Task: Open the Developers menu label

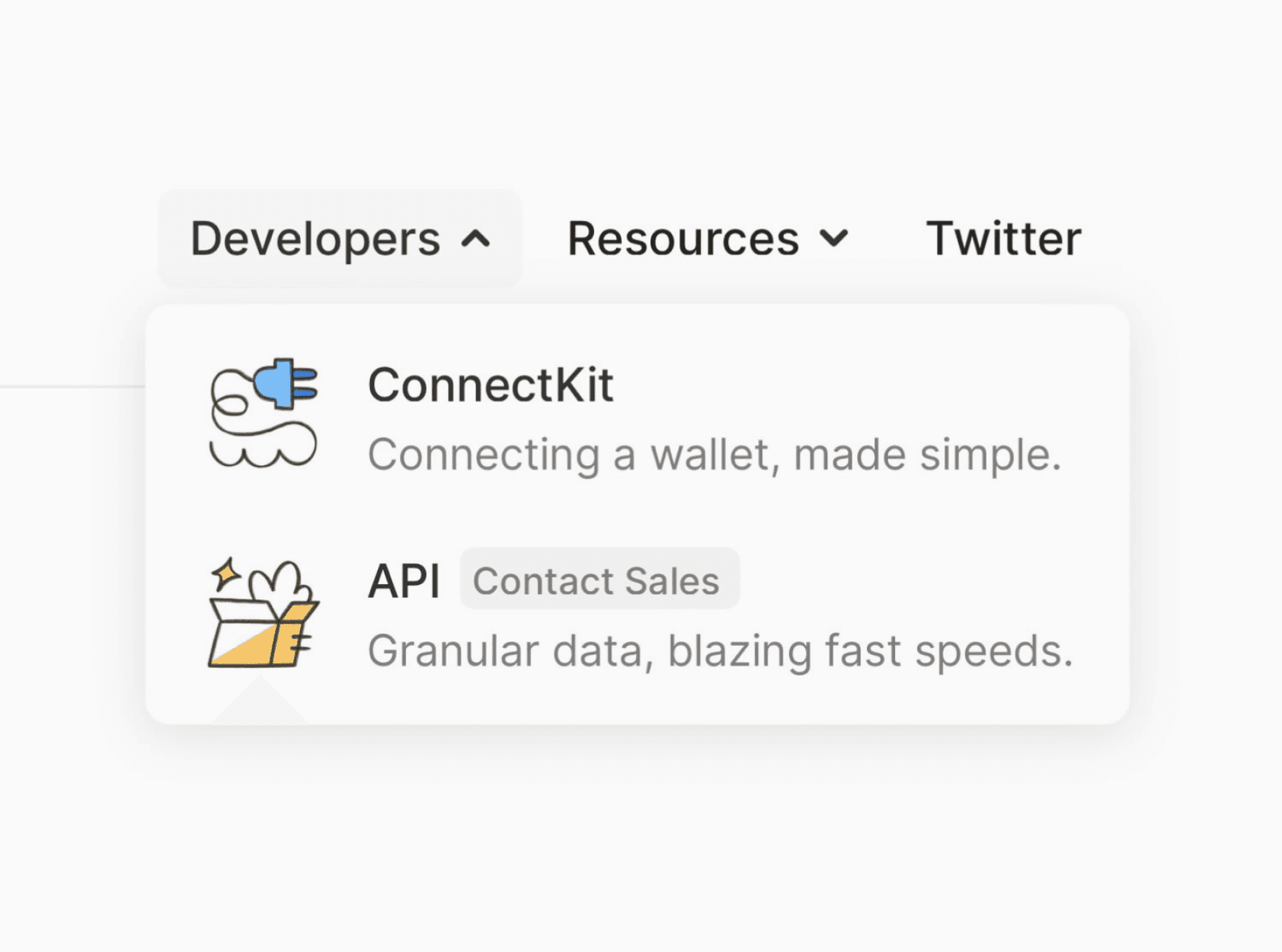Action: pyautogui.click(x=315, y=239)
